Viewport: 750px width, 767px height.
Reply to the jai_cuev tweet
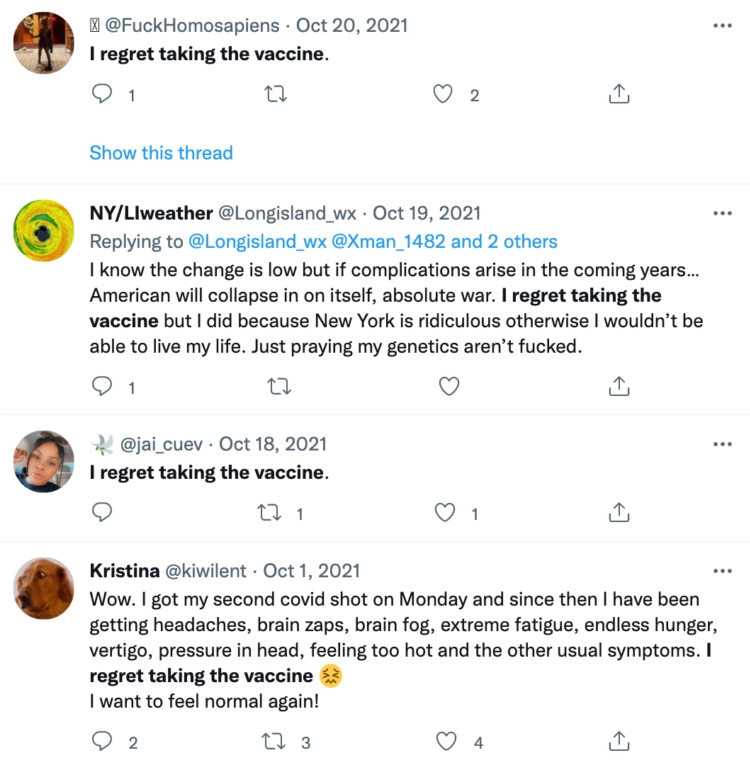pos(102,513)
